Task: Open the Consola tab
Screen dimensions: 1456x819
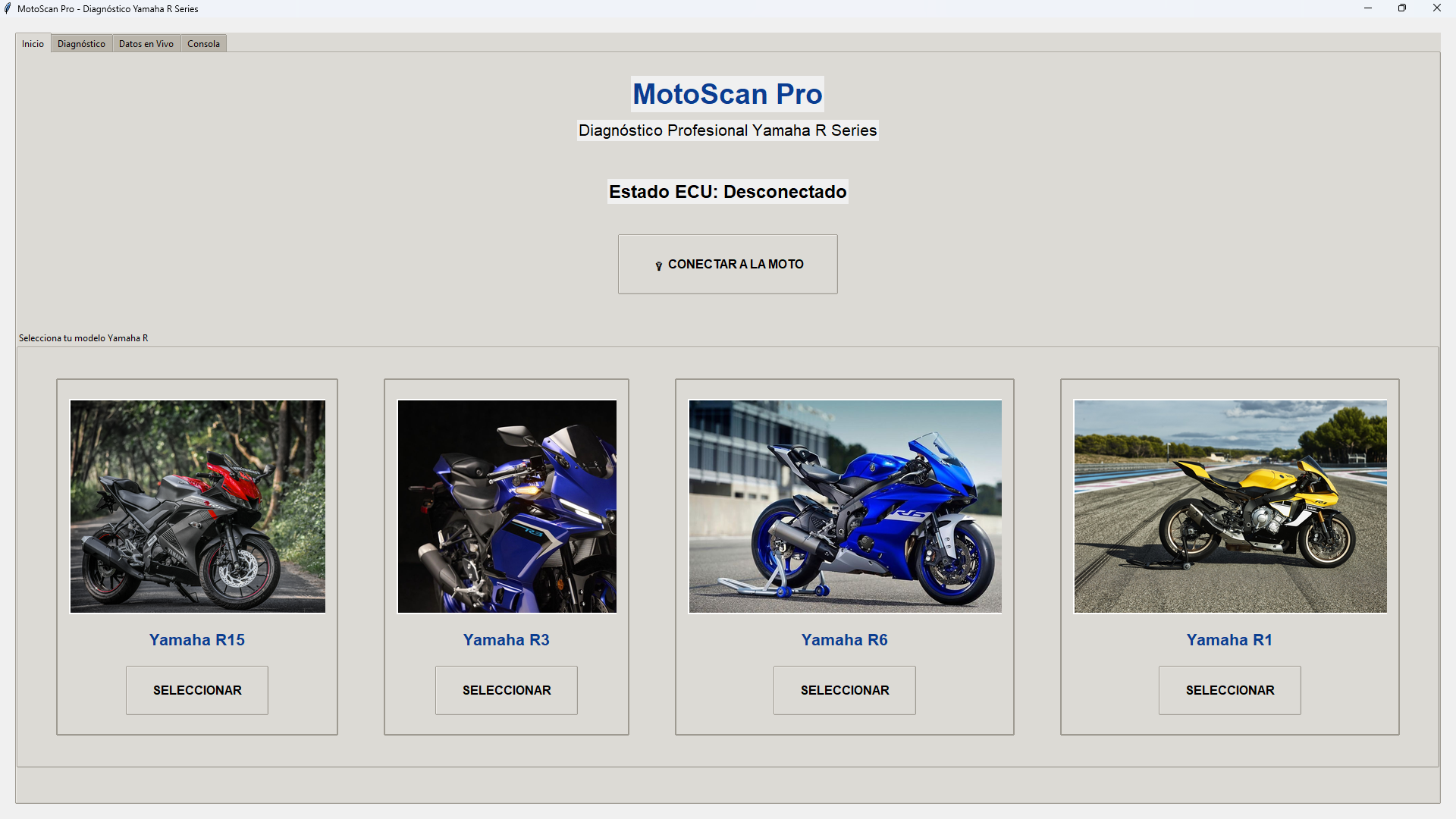Action: (x=202, y=43)
